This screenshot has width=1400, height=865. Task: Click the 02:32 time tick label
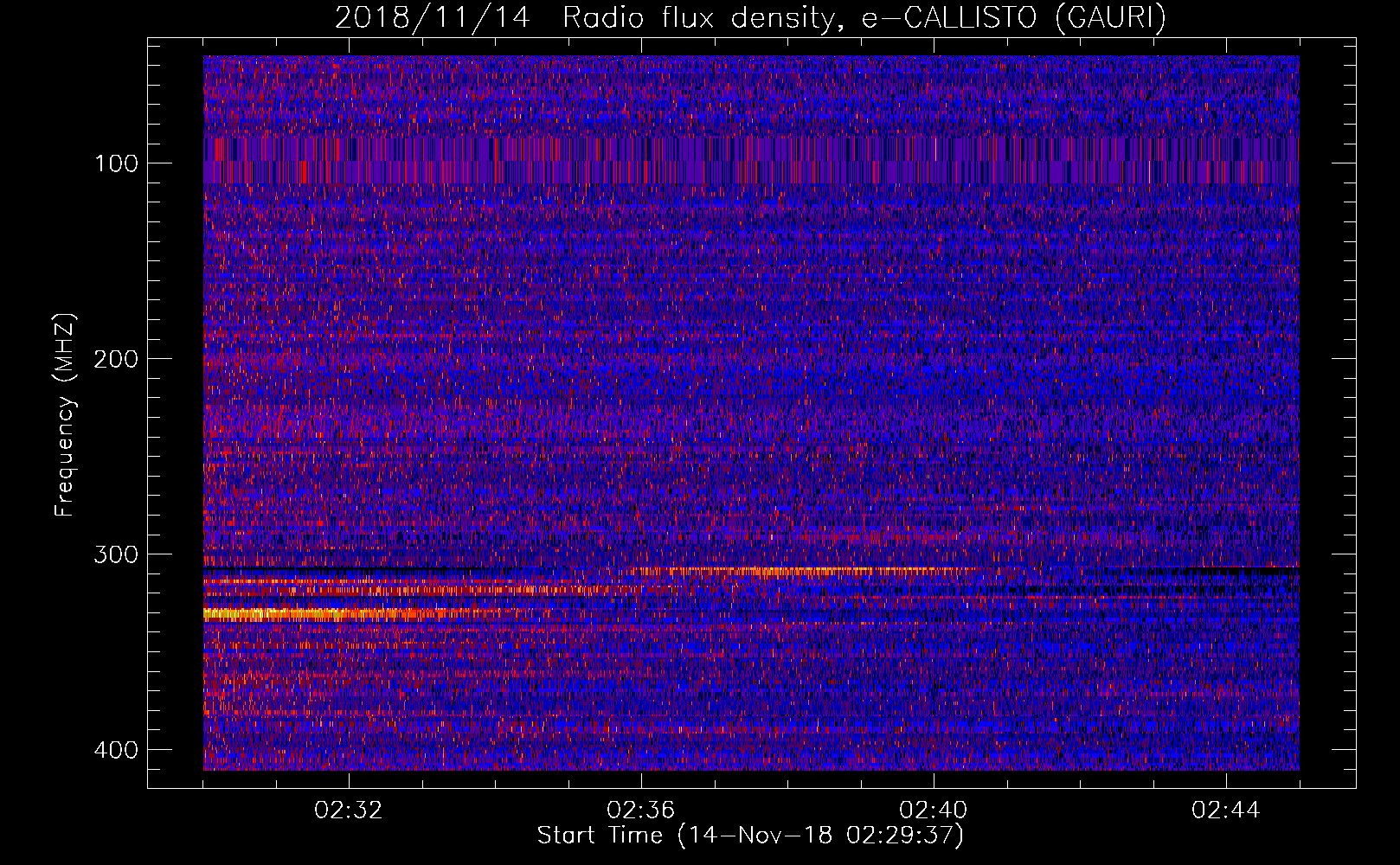(x=349, y=811)
